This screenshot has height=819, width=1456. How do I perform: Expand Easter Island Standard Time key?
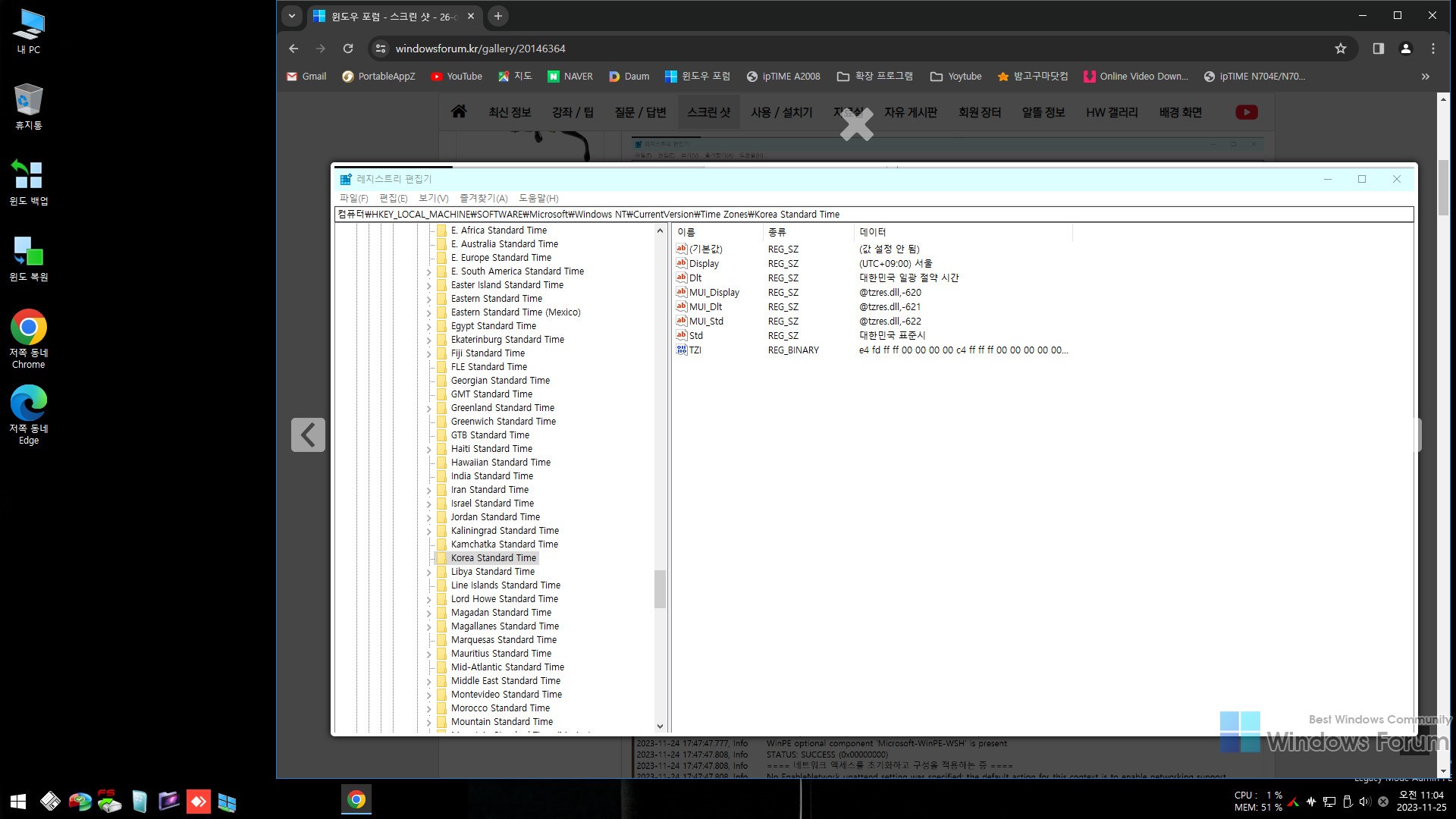coord(429,285)
